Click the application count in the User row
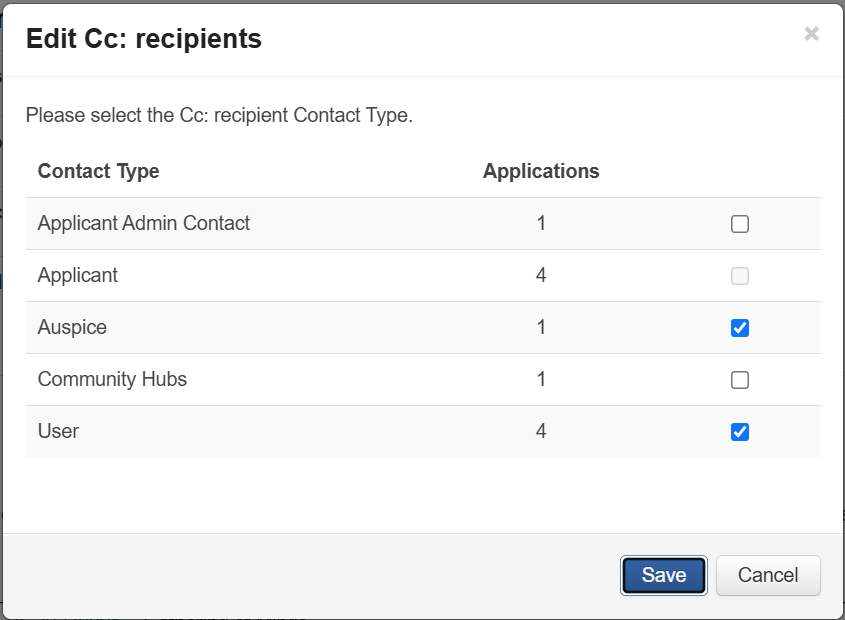The image size is (845, 620). point(541,431)
